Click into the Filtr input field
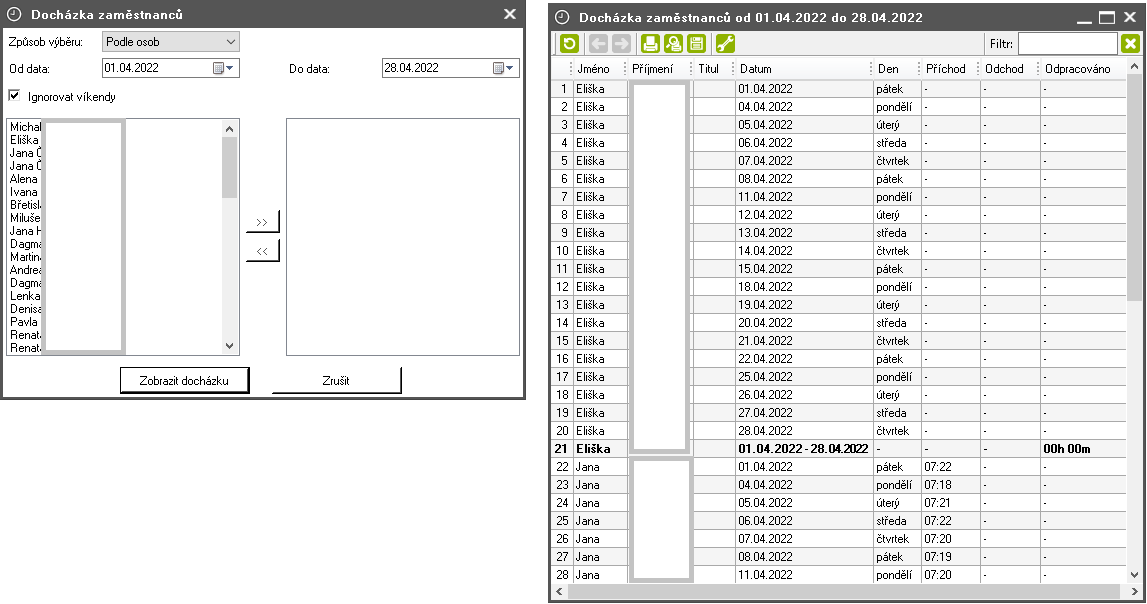 1067,44
